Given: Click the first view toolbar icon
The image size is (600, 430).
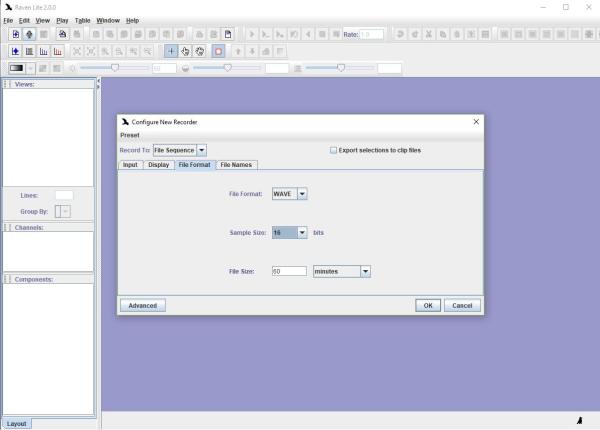Looking at the screenshot, I should 16,51.
